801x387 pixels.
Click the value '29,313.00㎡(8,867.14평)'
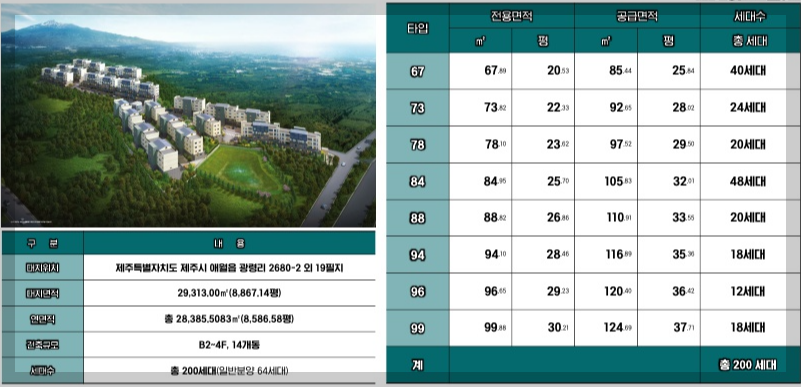click(x=229, y=294)
